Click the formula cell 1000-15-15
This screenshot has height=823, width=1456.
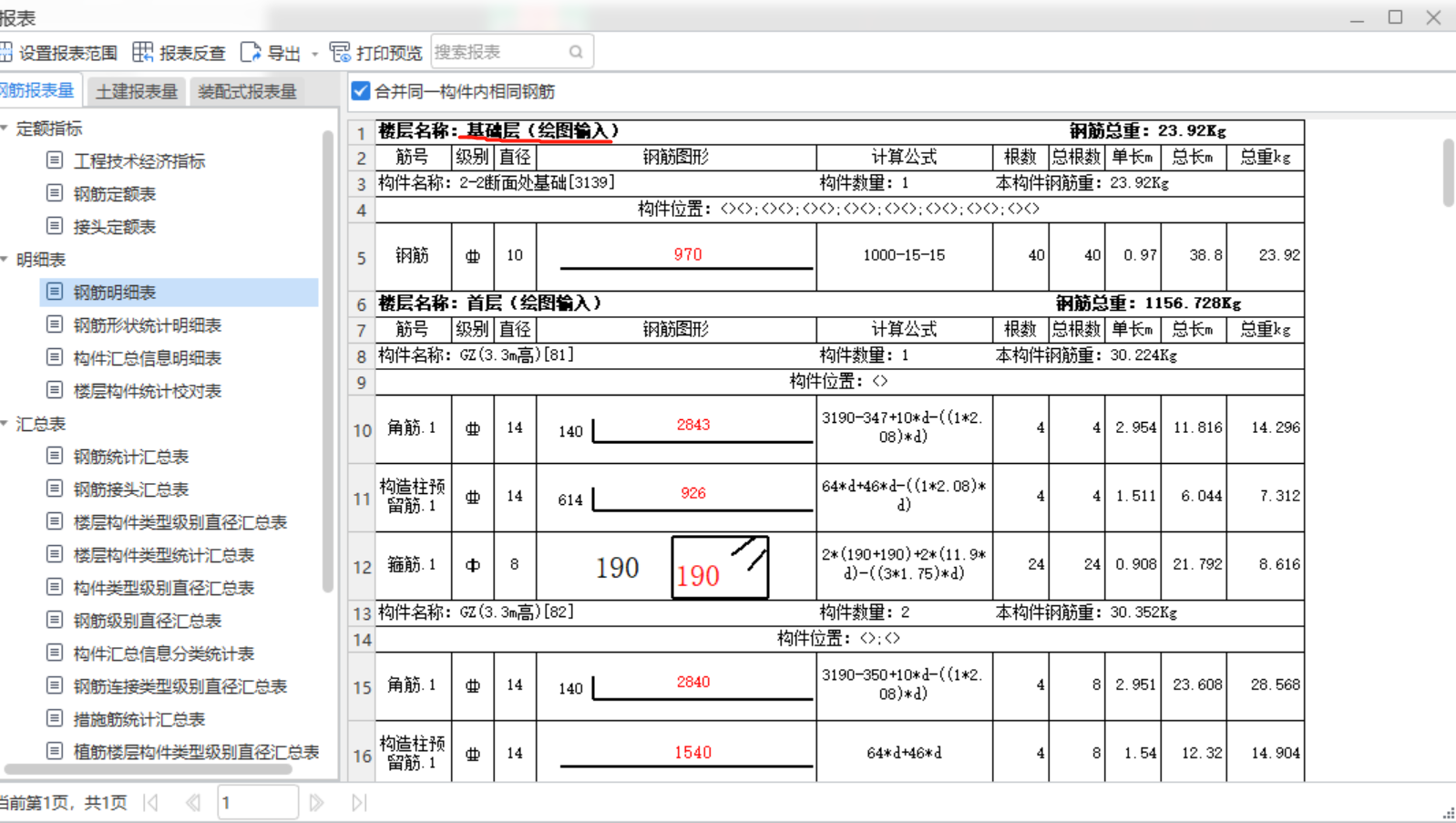coord(904,255)
